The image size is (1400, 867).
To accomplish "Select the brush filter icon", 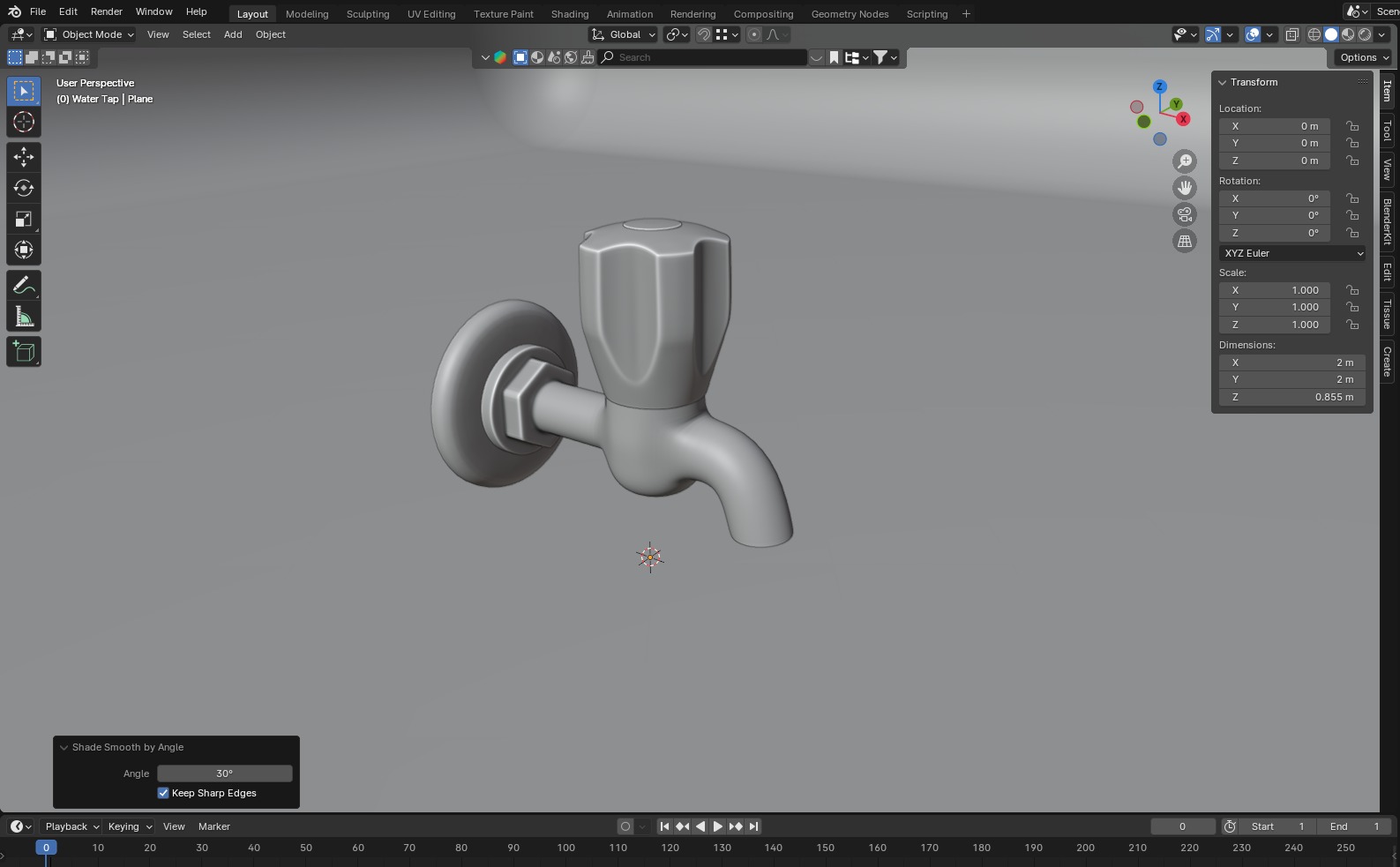I will (x=588, y=57).
